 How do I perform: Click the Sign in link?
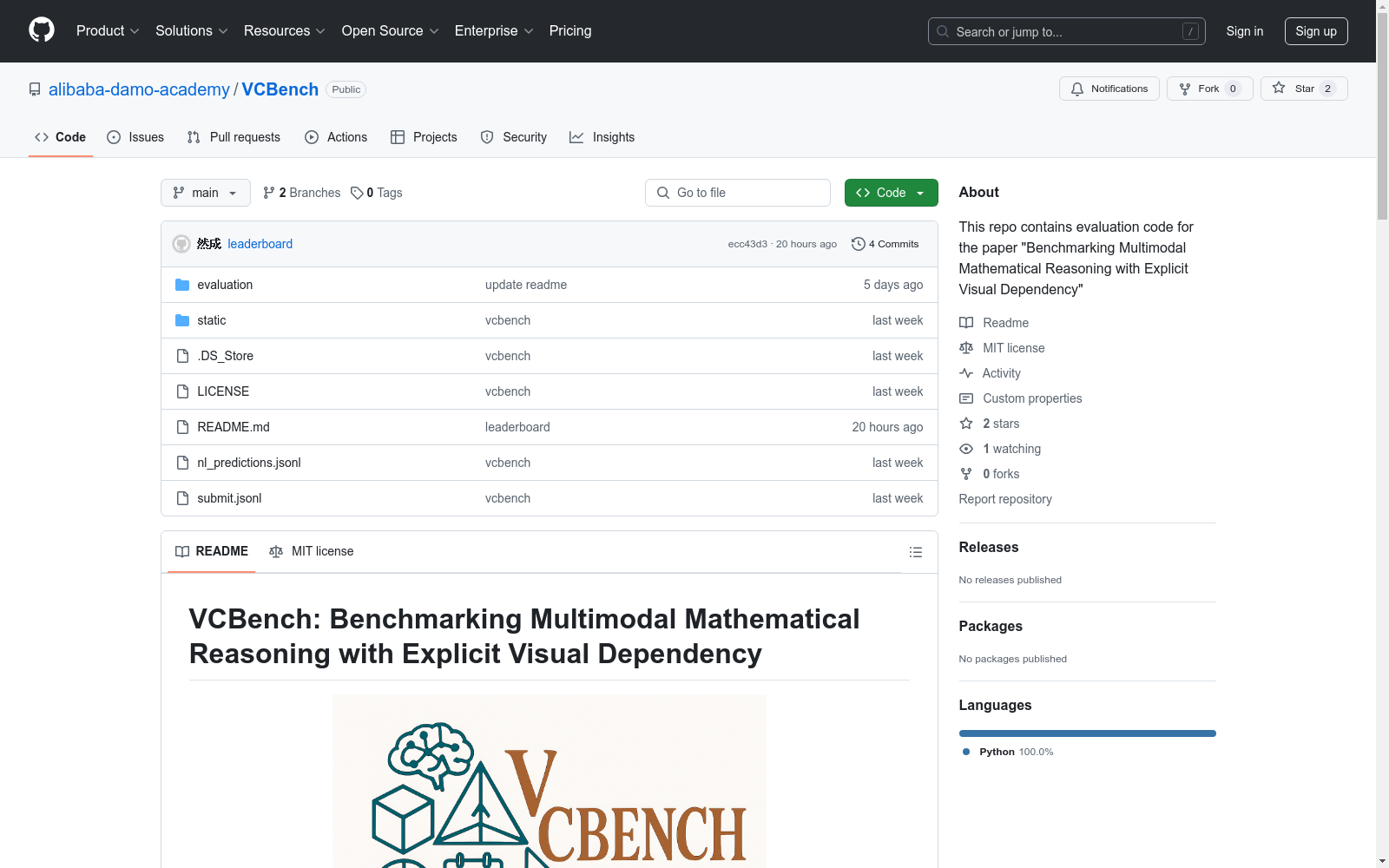pos(1245,31)
